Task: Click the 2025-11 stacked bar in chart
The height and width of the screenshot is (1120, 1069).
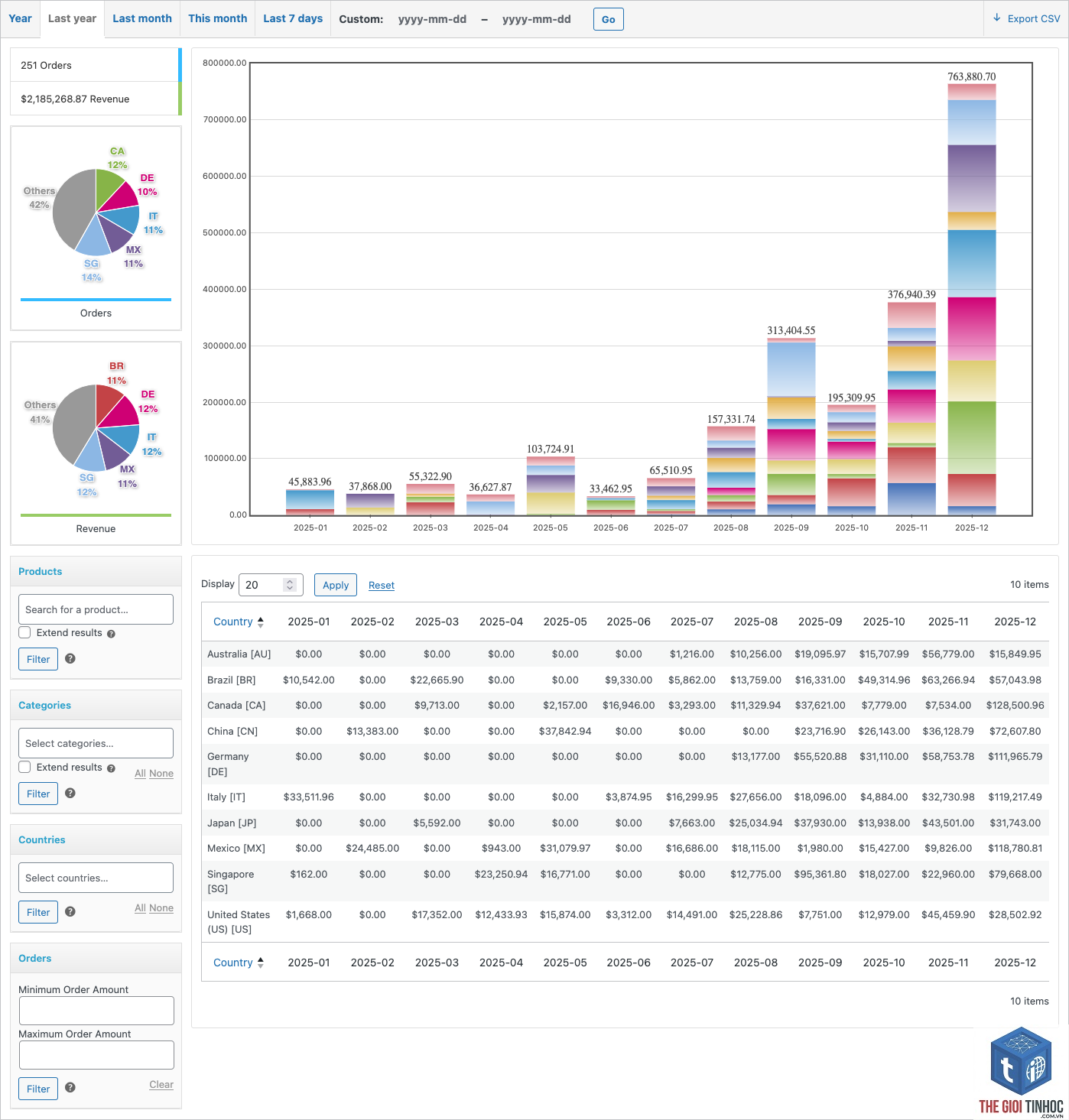Action: [x=911, y=408]
